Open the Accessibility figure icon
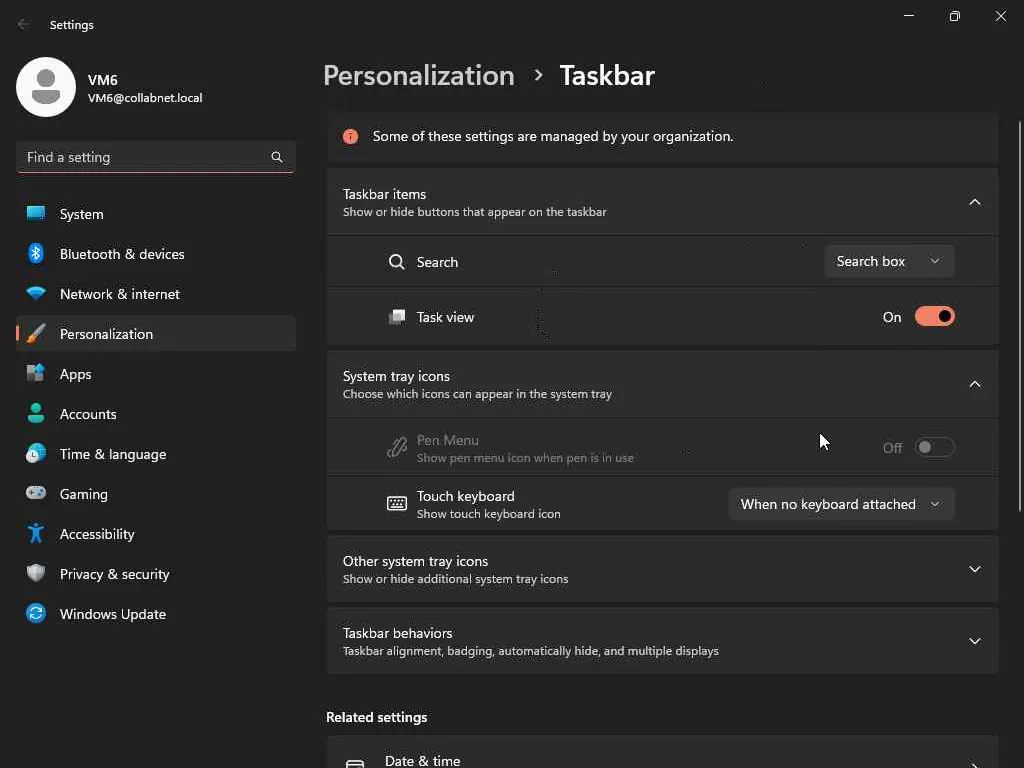1024x768 pixels. tap(36, 534)
